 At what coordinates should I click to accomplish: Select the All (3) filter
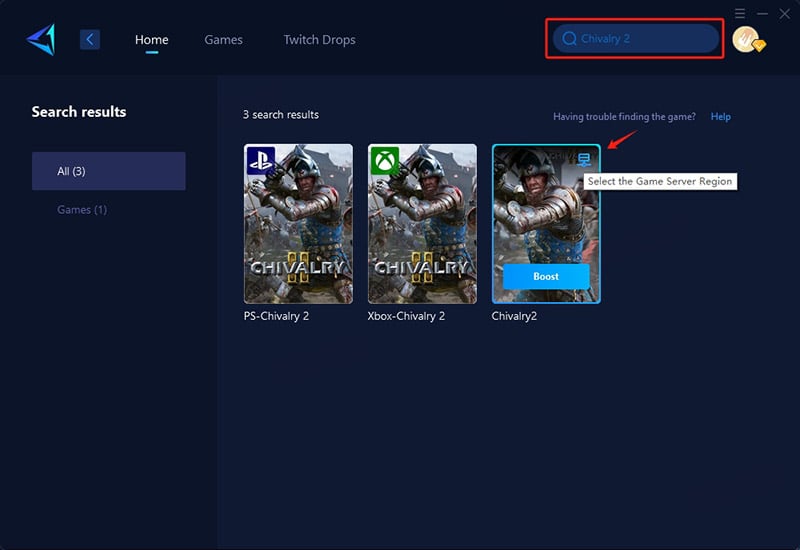coord(109,171)
